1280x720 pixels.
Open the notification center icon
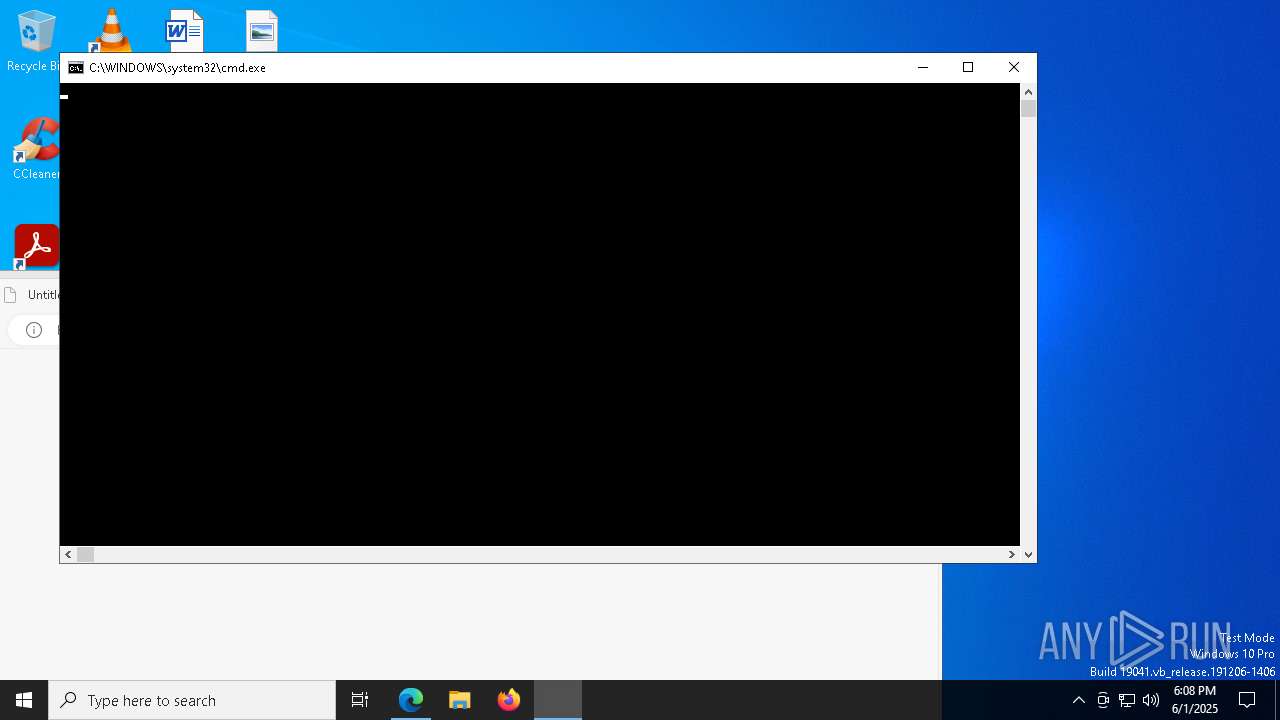[x=1247, y=700]
